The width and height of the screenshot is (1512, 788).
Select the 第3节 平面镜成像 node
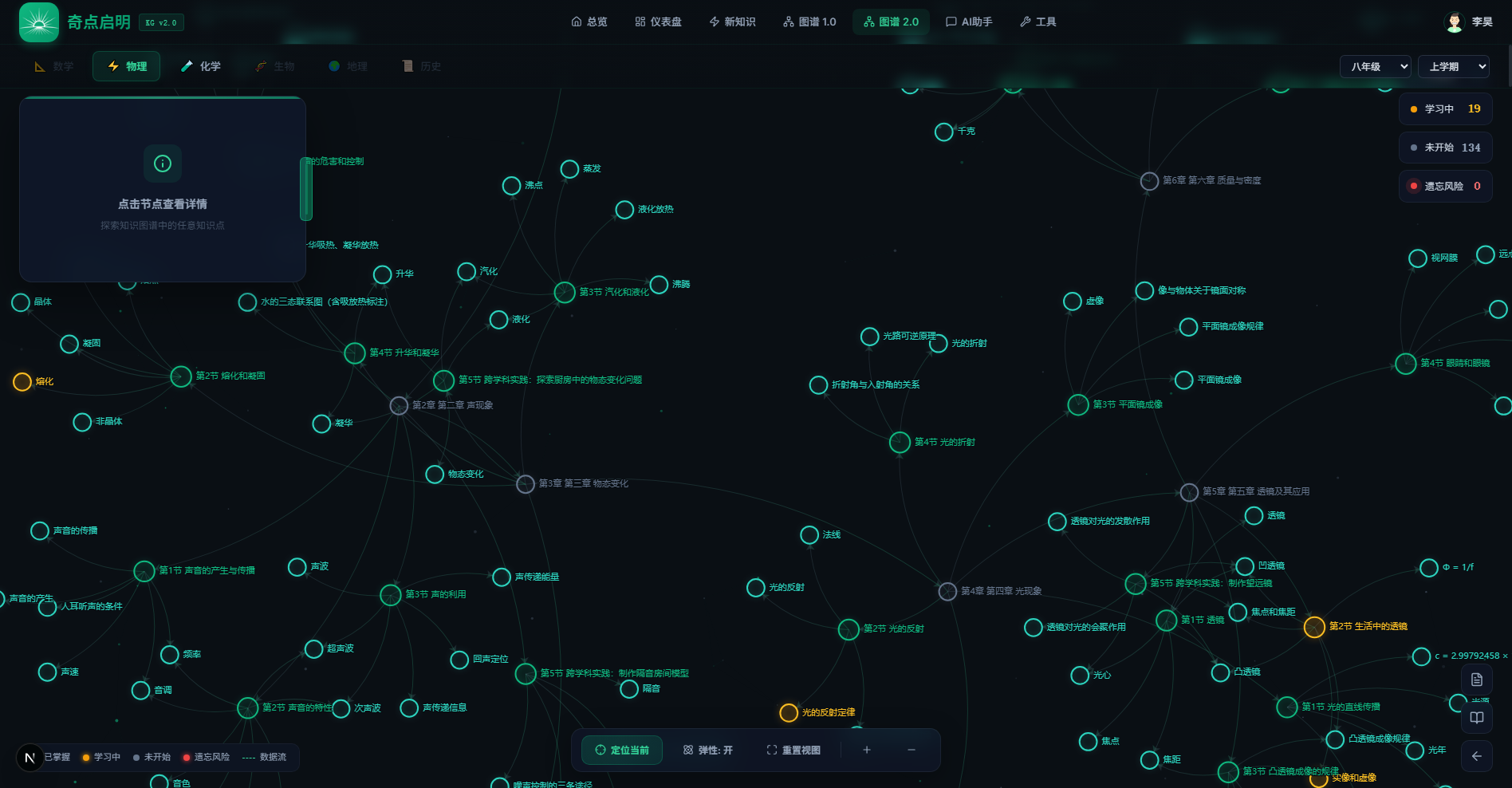[1078, 405]
